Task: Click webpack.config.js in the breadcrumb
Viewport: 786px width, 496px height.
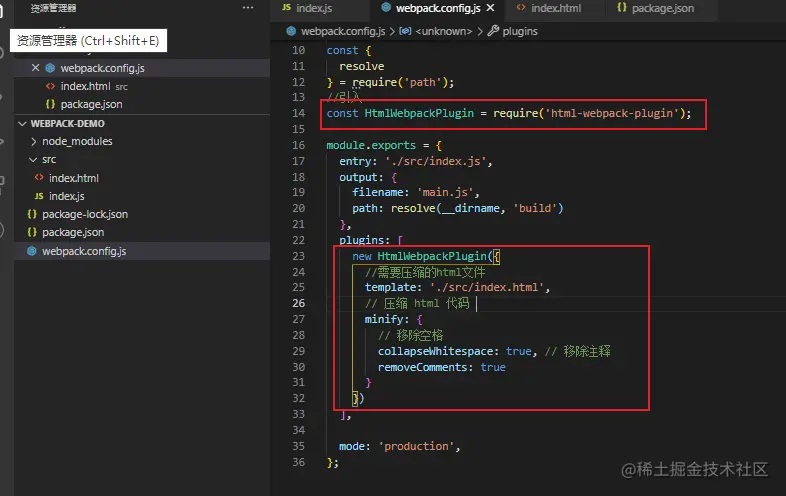Action: tap(343, 31)
